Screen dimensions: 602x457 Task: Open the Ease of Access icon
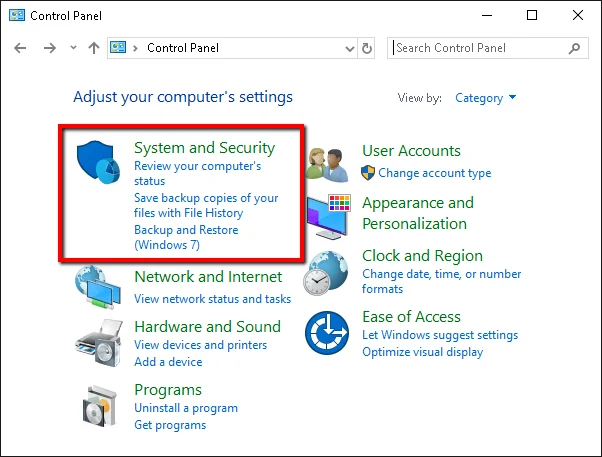[x=327, y=333]
